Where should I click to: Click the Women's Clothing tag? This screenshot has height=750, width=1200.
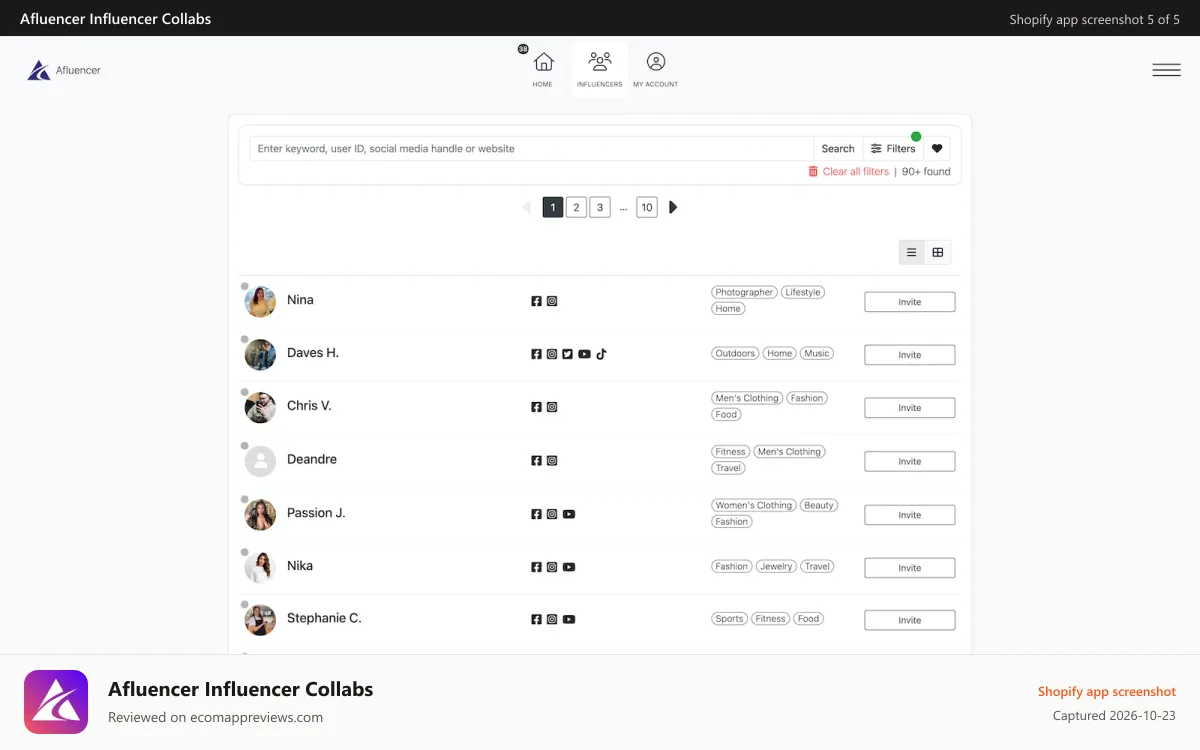click(754, 505)
